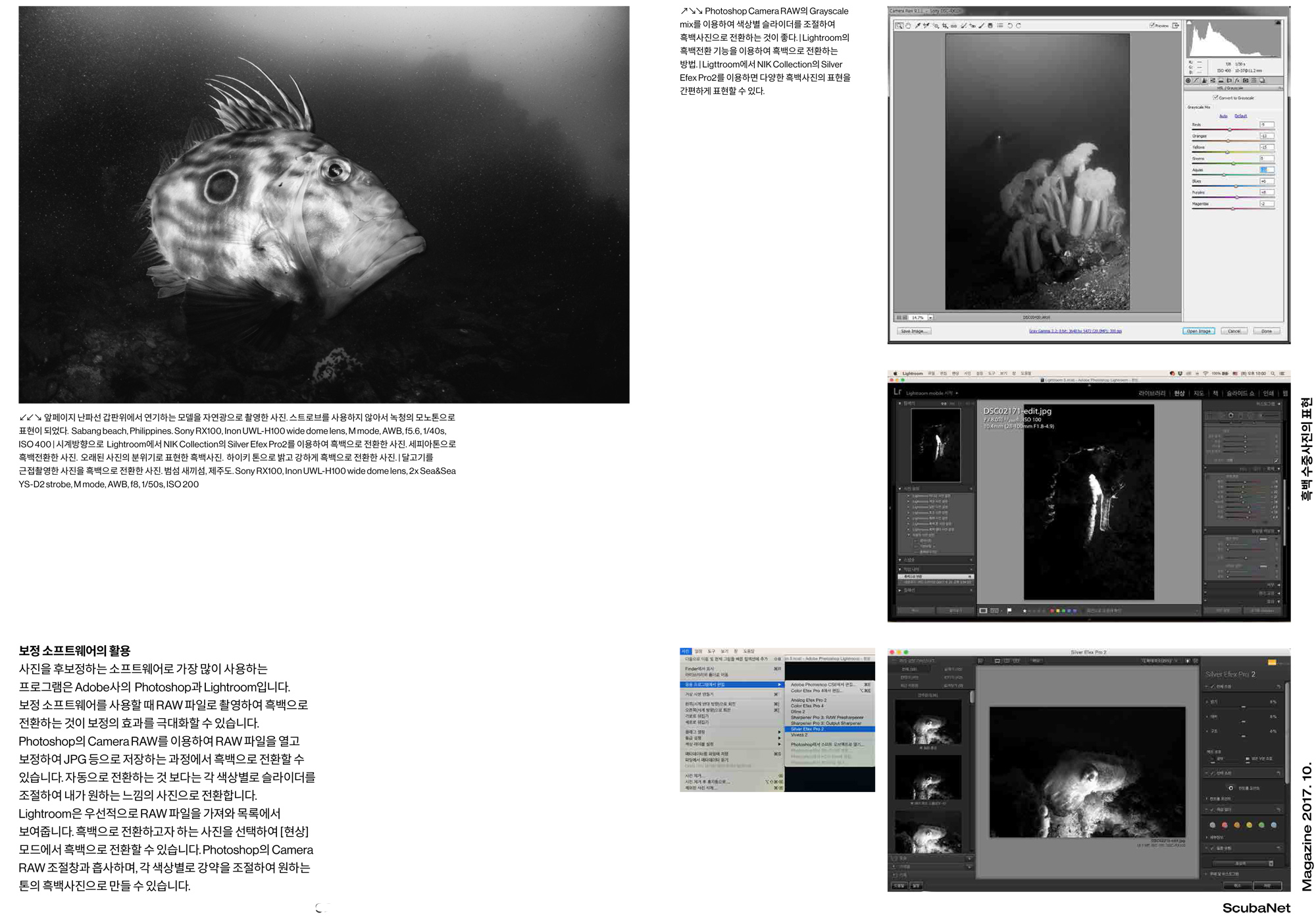
Task: Choose Silver Efex Pro 2 from submenu
Action: pyautogui.click(x=807, y=729)
